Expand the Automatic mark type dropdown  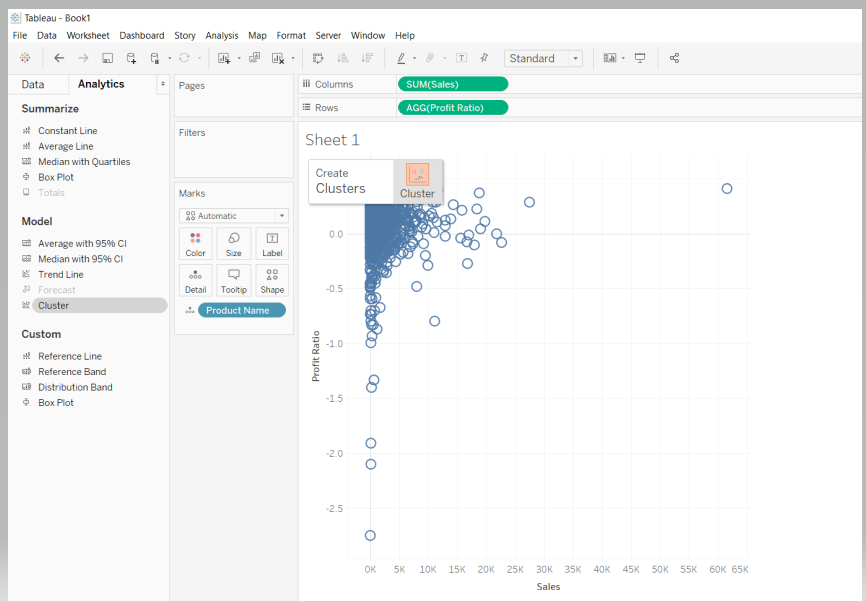234,215
